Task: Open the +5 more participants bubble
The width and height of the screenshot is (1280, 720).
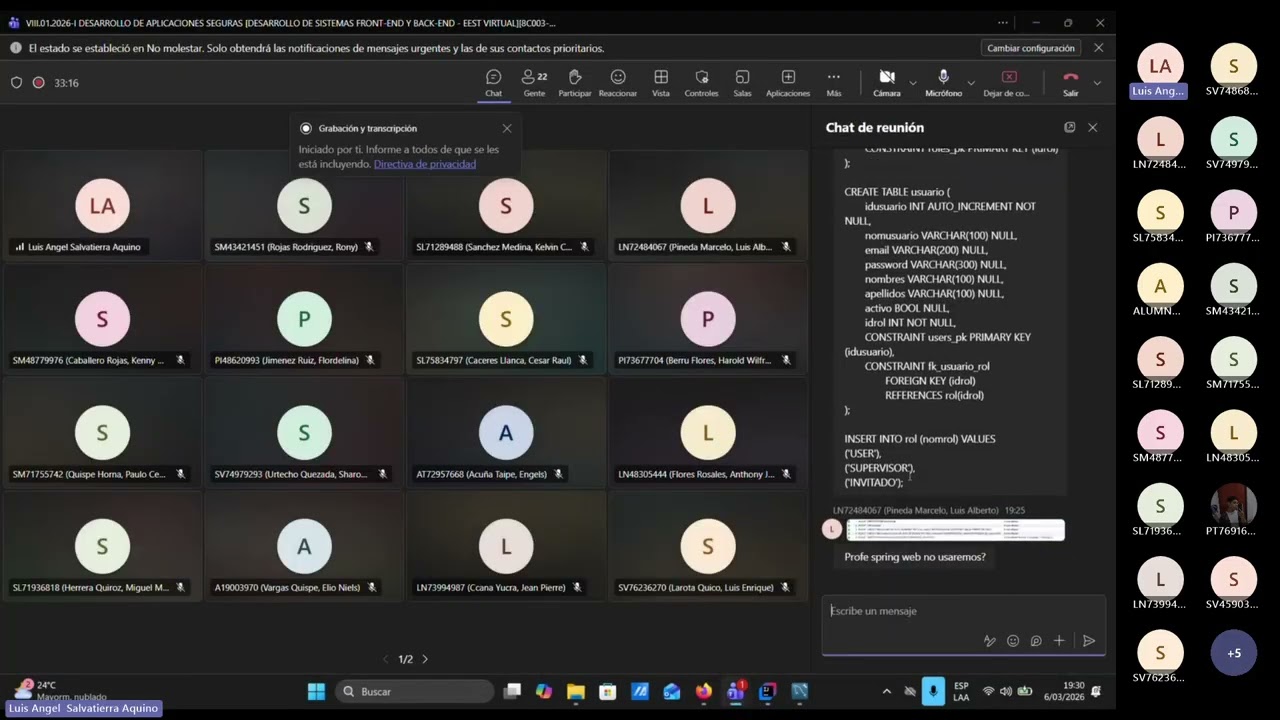Action: click(1234, 653)
